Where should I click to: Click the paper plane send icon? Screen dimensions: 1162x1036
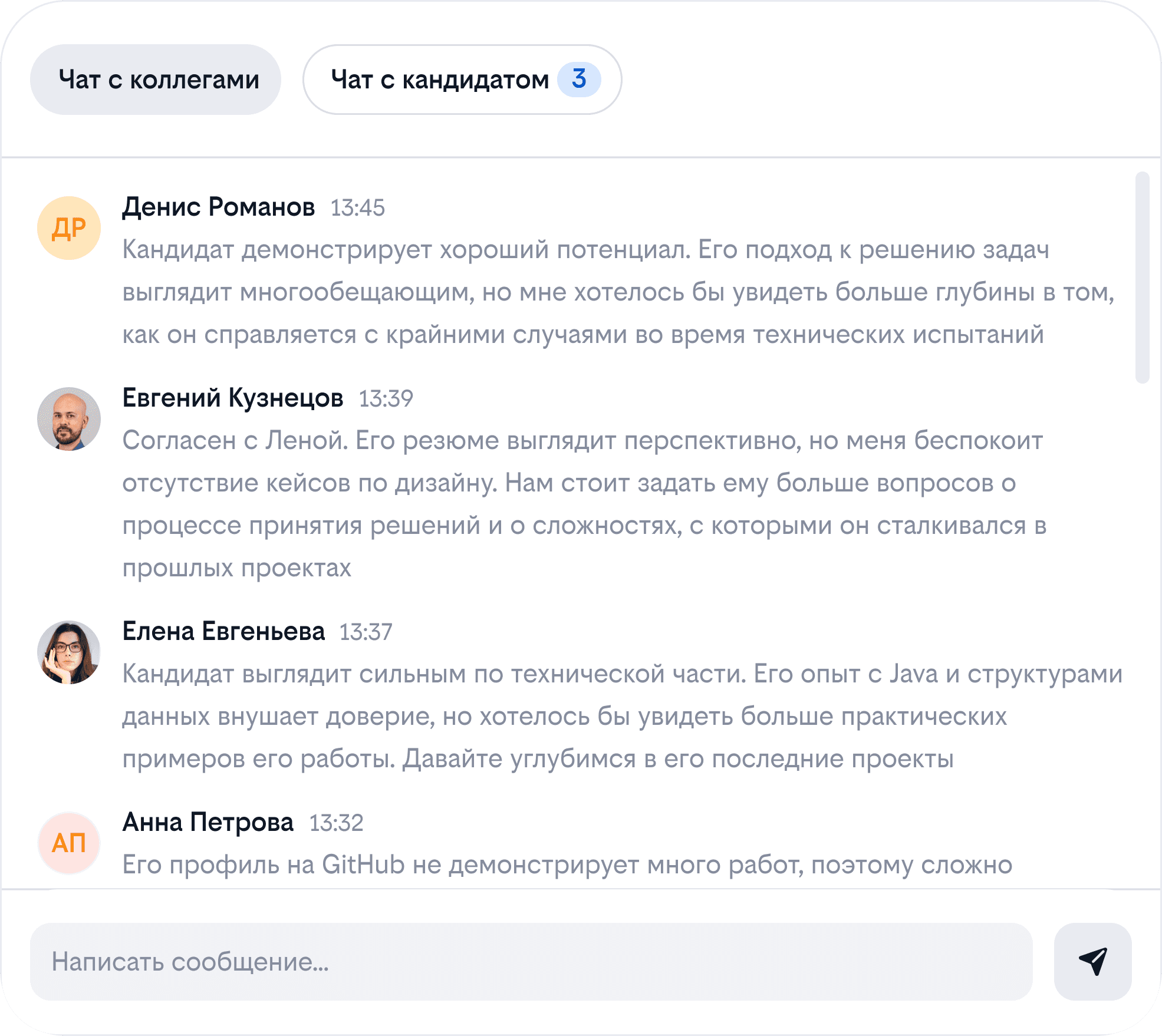tap(1092, 961)
